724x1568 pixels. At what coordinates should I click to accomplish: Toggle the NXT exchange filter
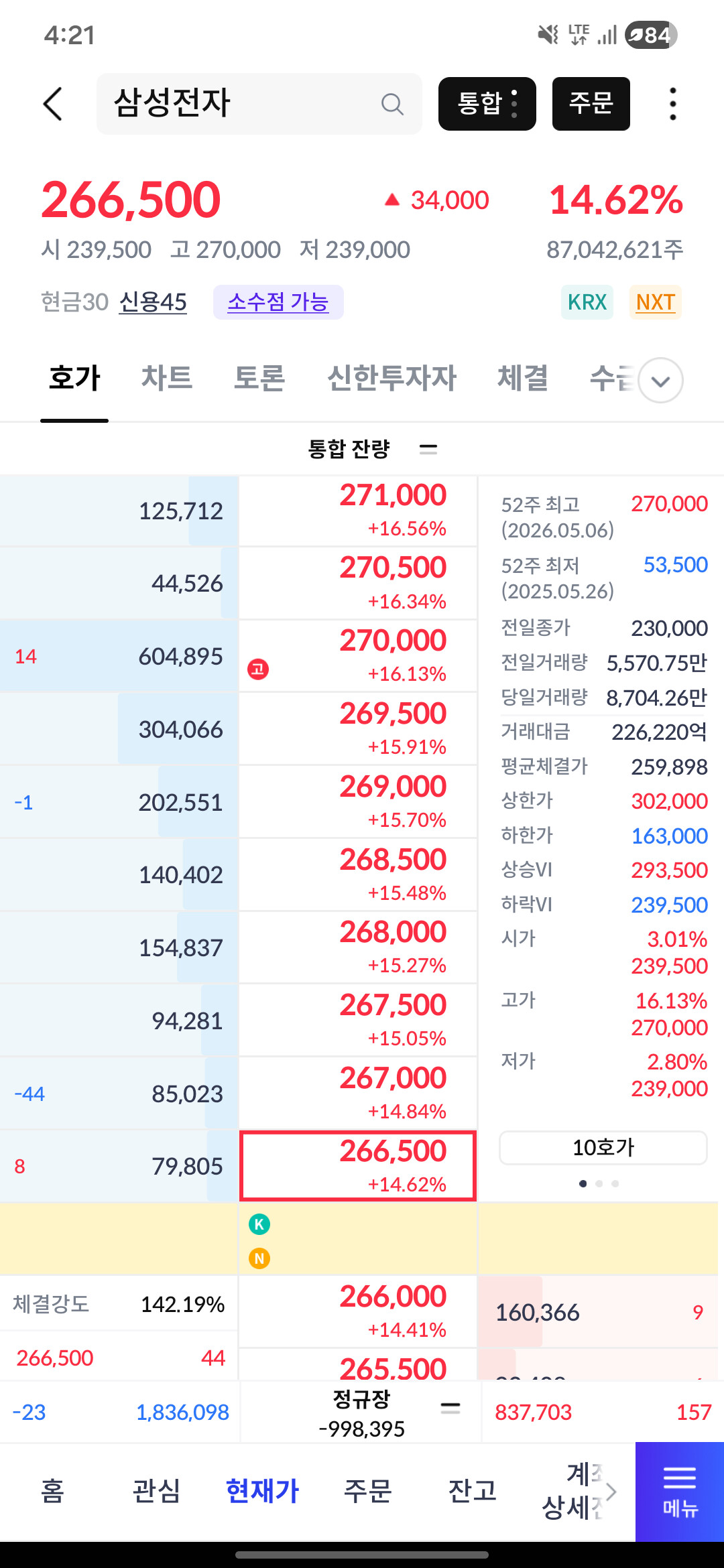656,302
